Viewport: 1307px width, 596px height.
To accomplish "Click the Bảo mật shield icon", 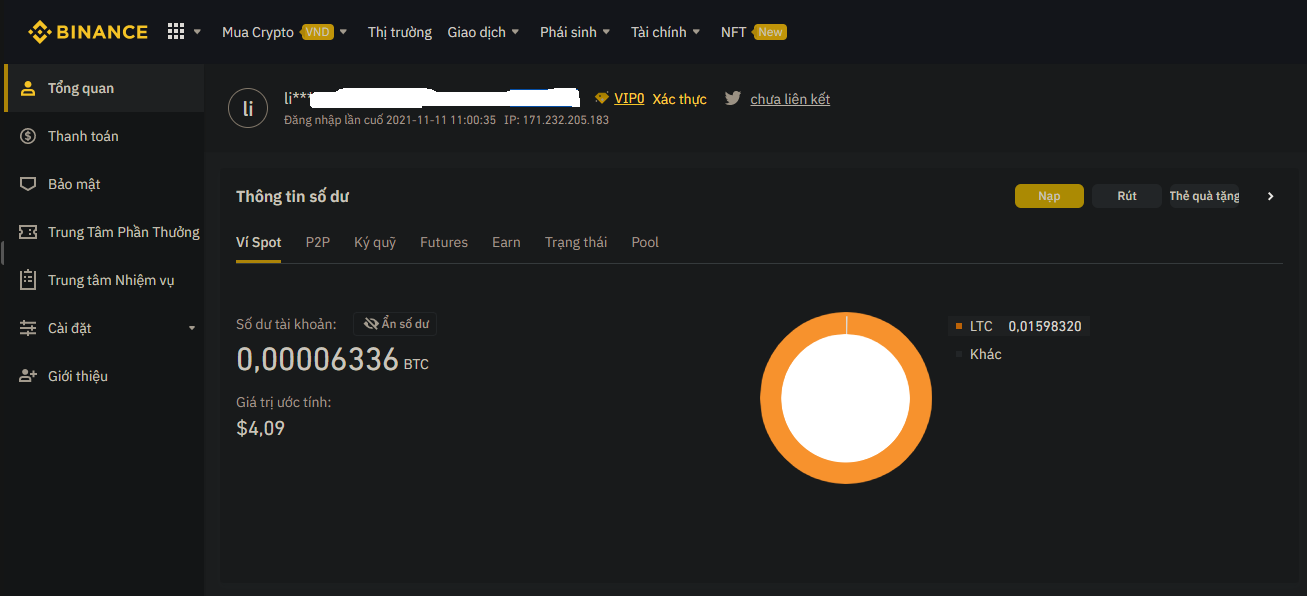I will pyautogui.click(x=28, y=184).
